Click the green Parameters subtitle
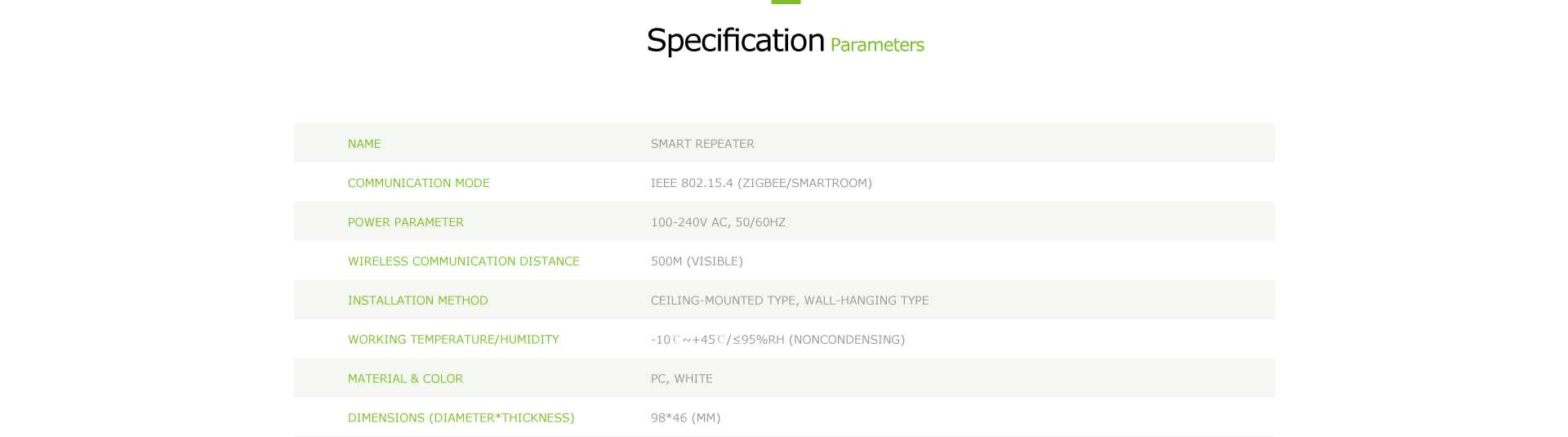 coord(877,45)
